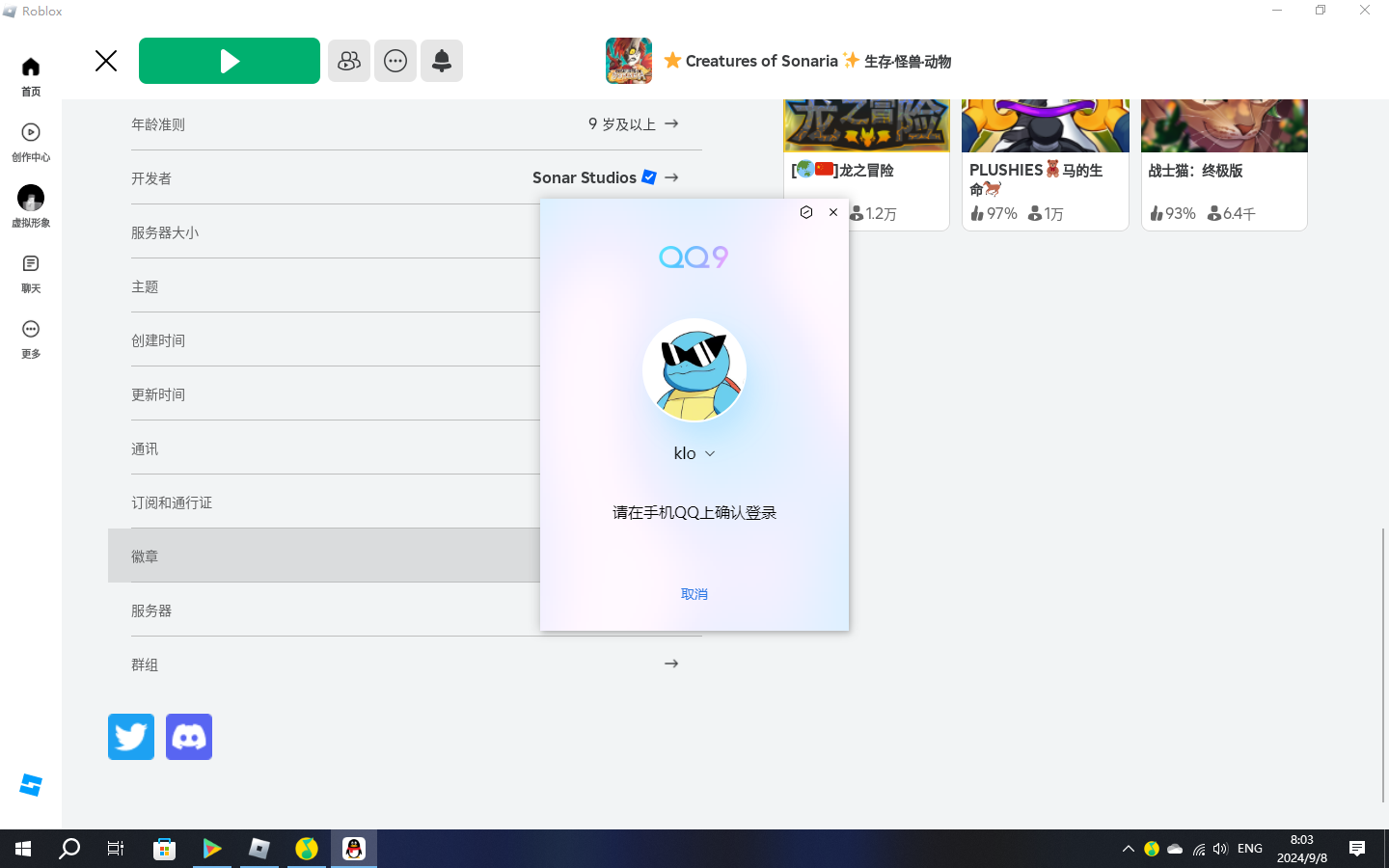Viewport: 1389px width, 868px height.
Task: Open the friends/invite icon button
Action: pos(349,61)
